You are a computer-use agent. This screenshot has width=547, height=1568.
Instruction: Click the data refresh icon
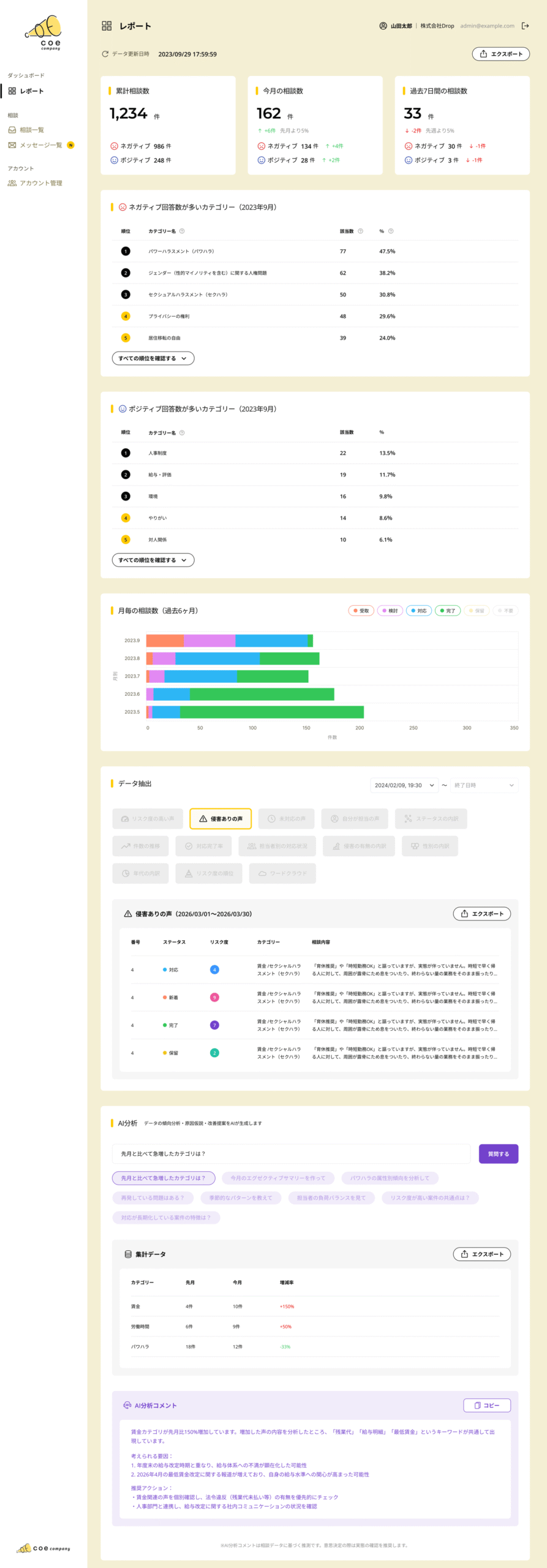105,54
